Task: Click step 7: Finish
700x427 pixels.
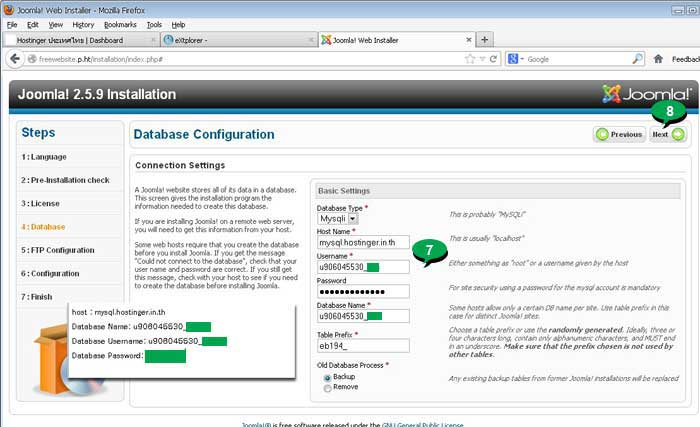Action: click(37, 297)
